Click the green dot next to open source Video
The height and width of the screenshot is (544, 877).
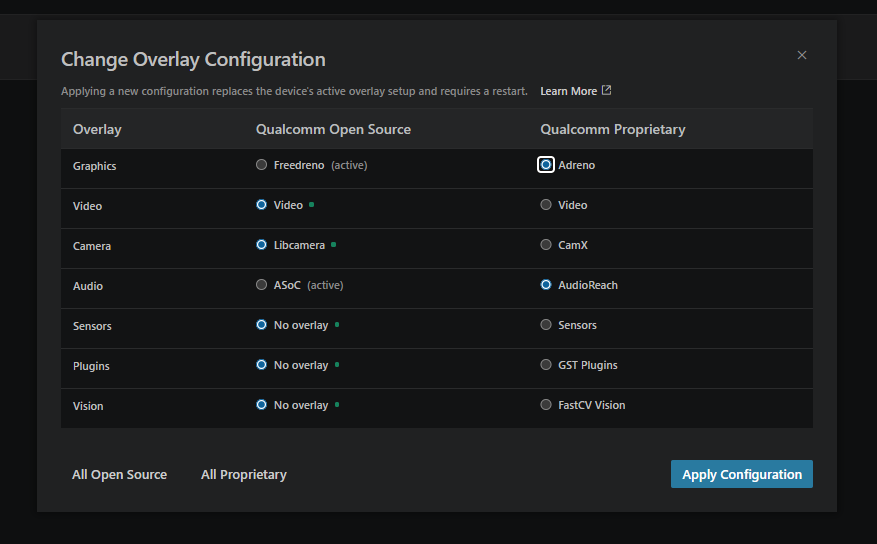click(x=312, y=205)
